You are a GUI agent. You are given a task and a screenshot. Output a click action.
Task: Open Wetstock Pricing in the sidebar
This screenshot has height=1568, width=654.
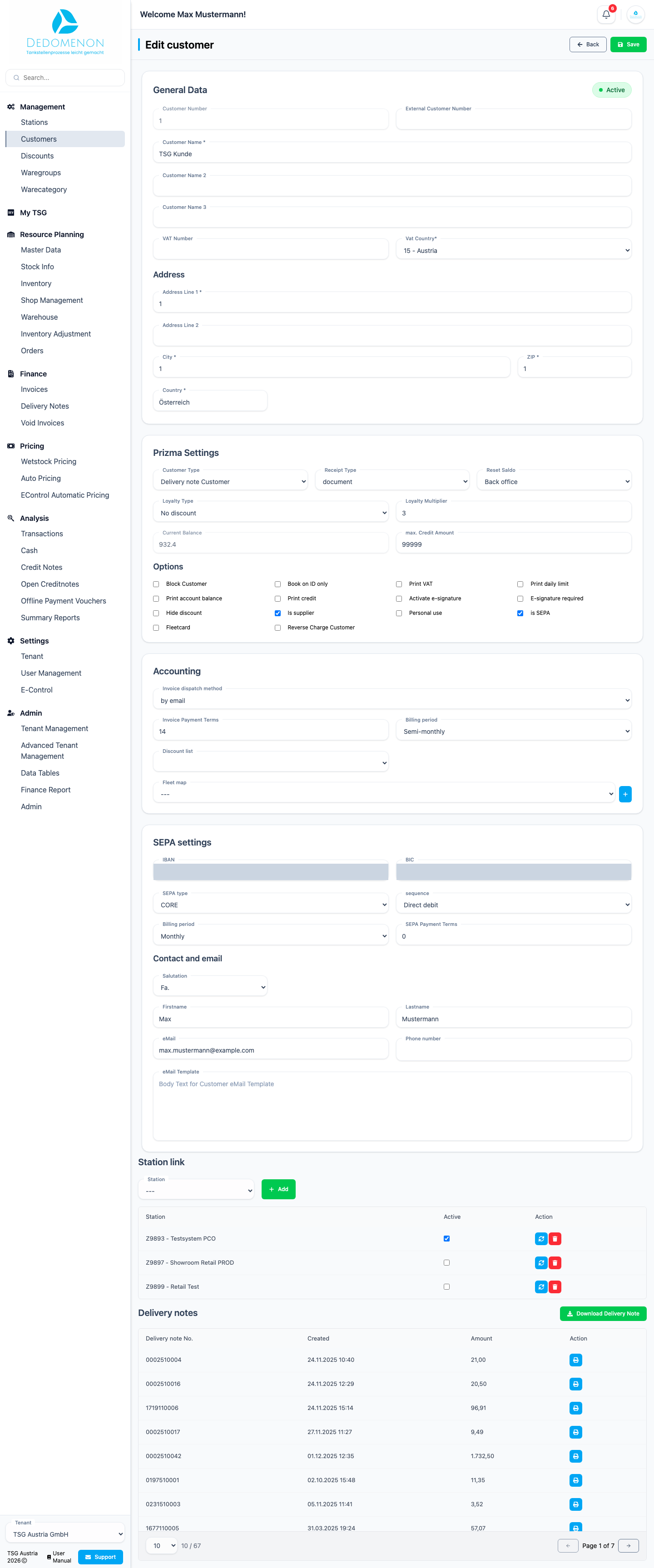[x=49, y=461]
